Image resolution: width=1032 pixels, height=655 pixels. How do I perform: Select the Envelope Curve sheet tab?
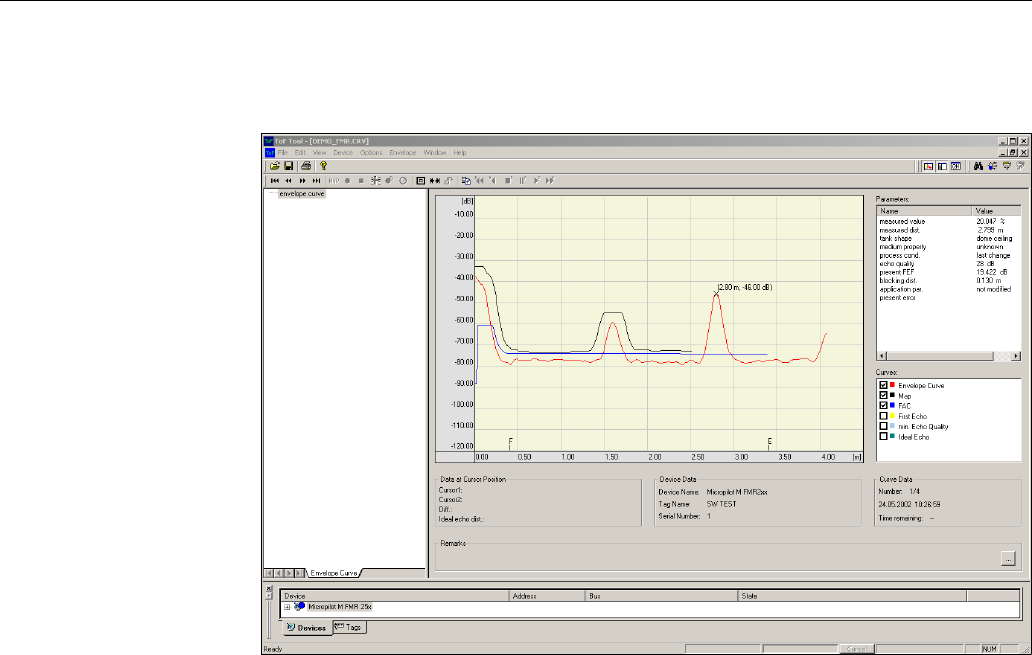334,573
